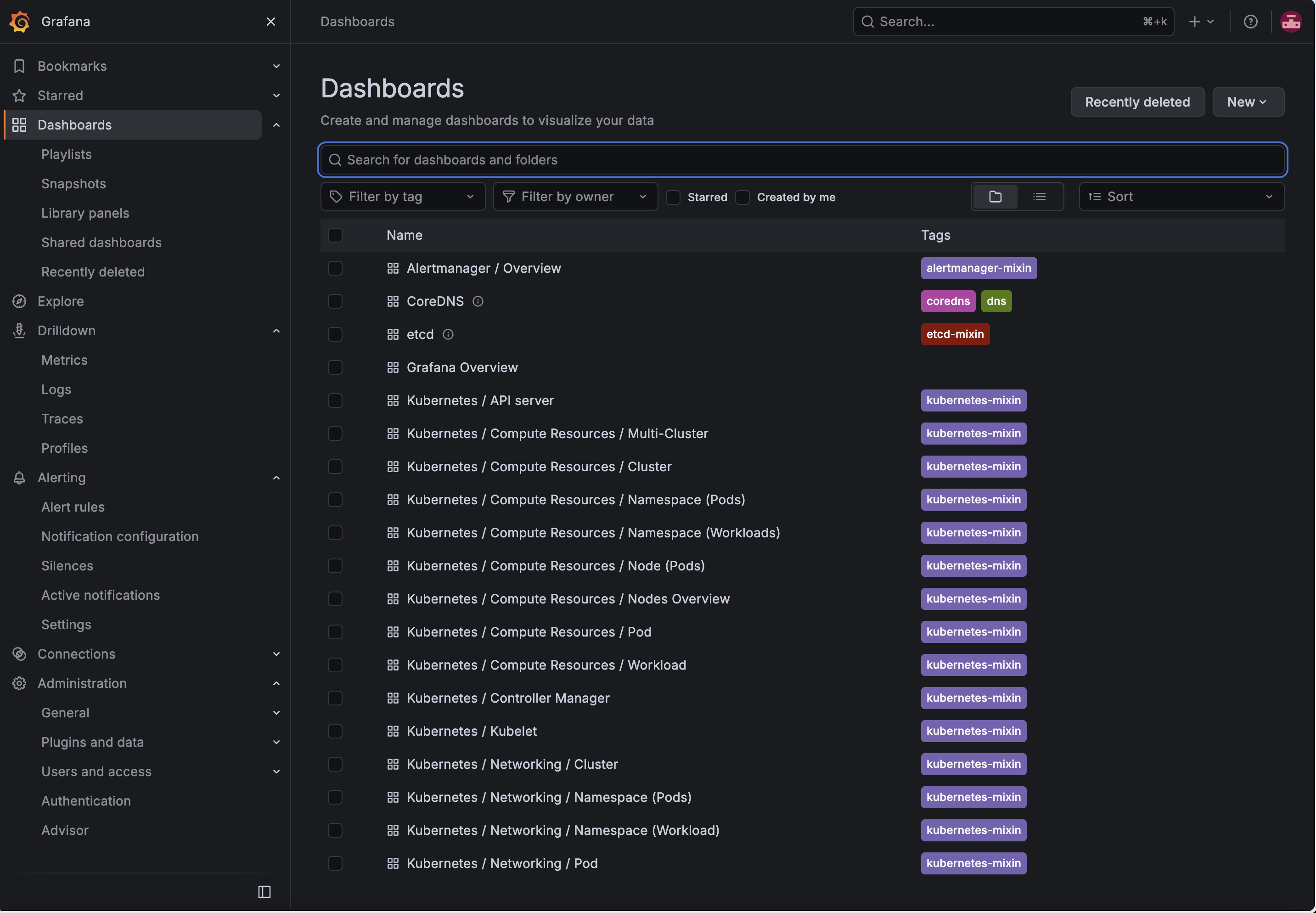Click the alertmanager-mixin tag
Screen dimensions: 1316x913
pos(979,268)
